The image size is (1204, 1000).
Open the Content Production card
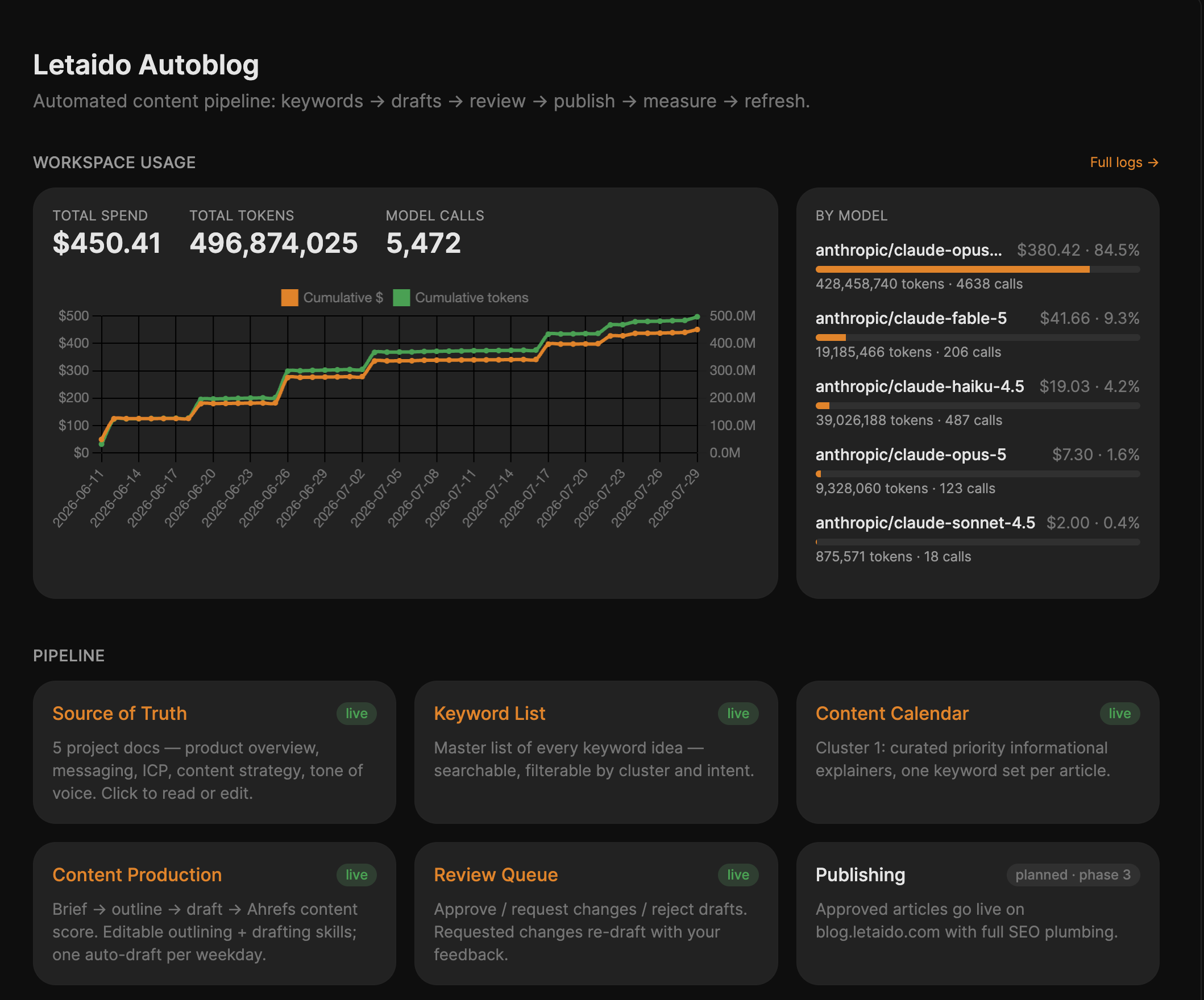point(214,914)
